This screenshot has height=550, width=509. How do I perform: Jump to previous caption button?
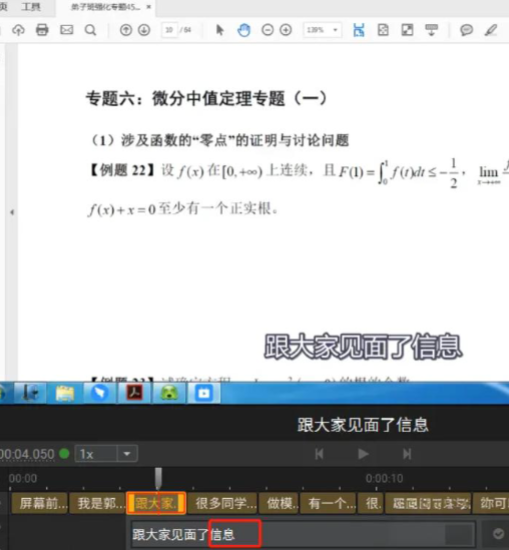click(x=319, y=454)
